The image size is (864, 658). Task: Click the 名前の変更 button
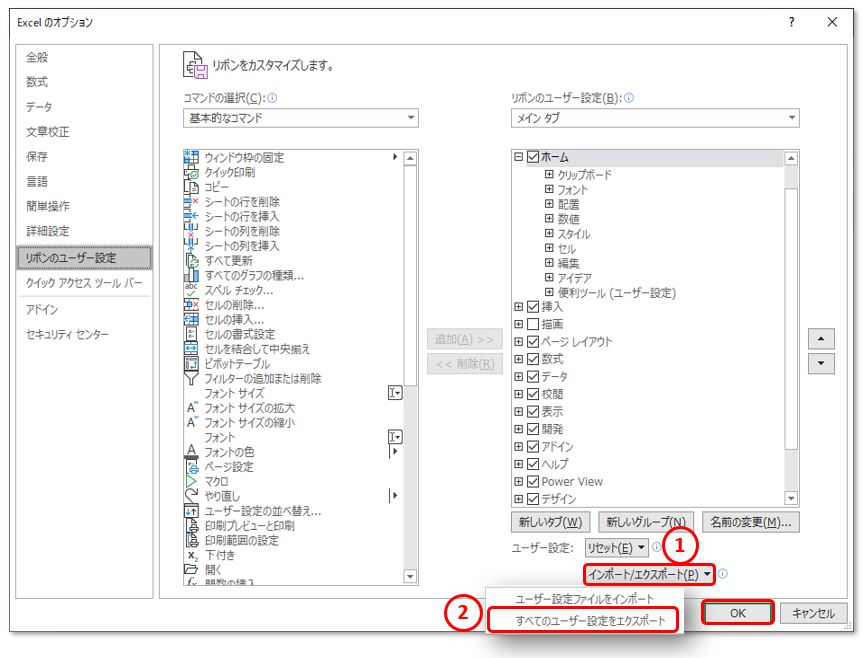750,522
